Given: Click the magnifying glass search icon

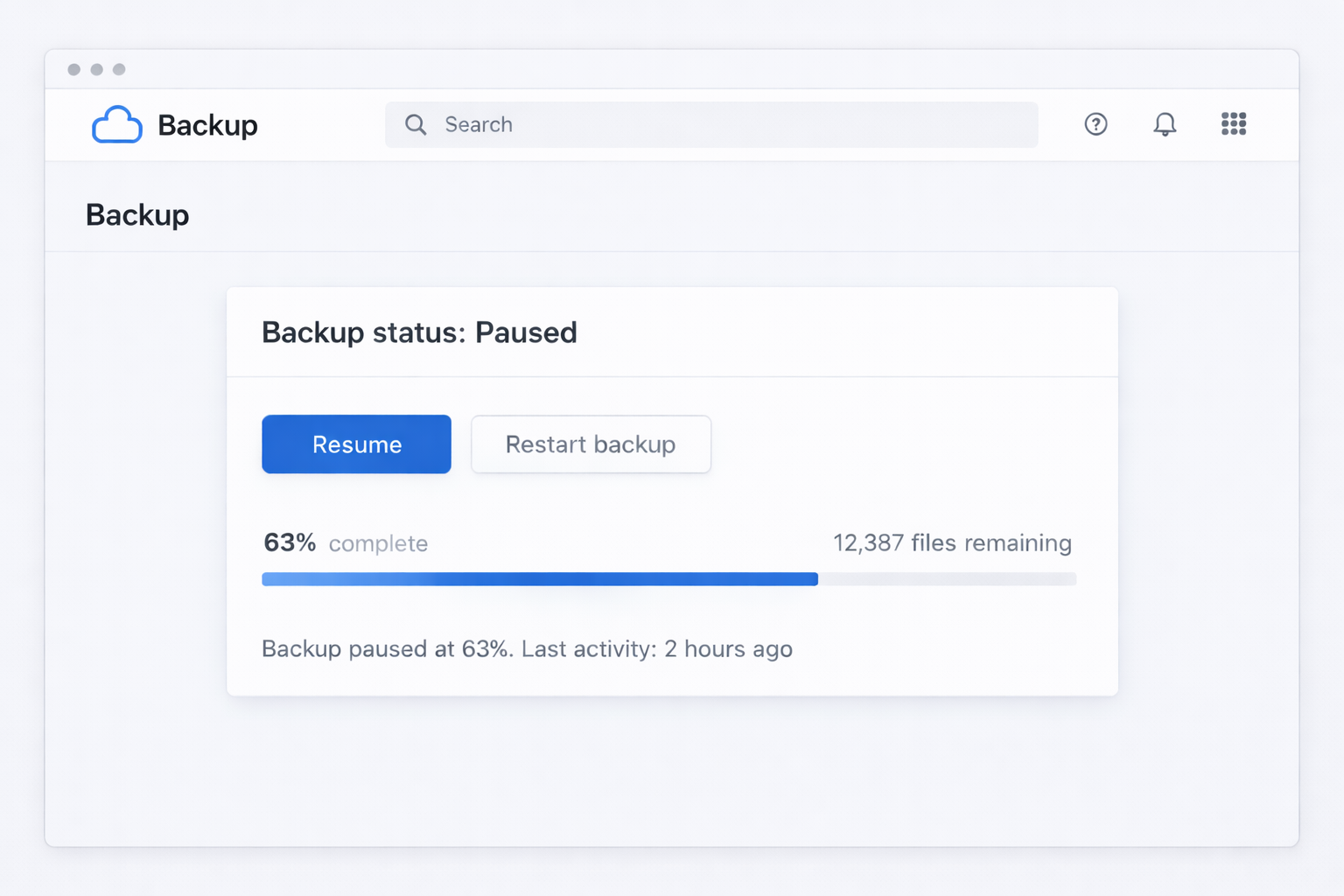Looking at the screenshot, I should (x=416, y=125).
